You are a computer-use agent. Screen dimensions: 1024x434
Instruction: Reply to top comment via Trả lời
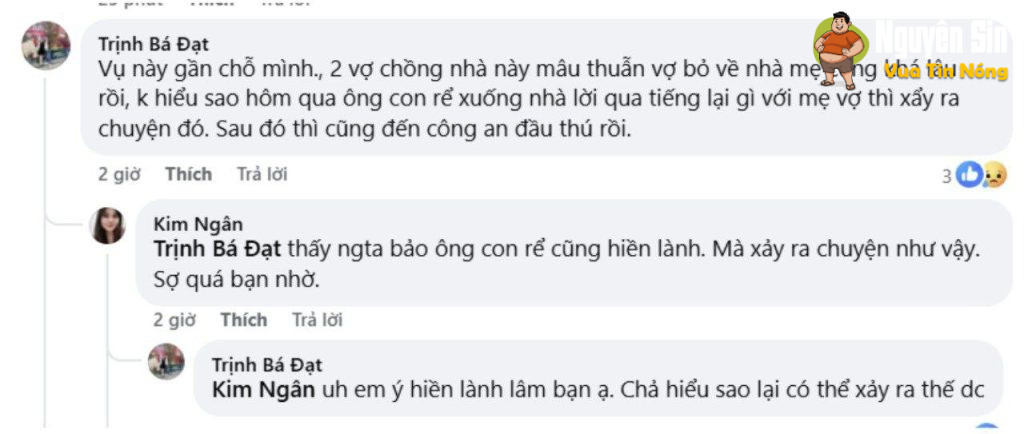pos(262,174)
